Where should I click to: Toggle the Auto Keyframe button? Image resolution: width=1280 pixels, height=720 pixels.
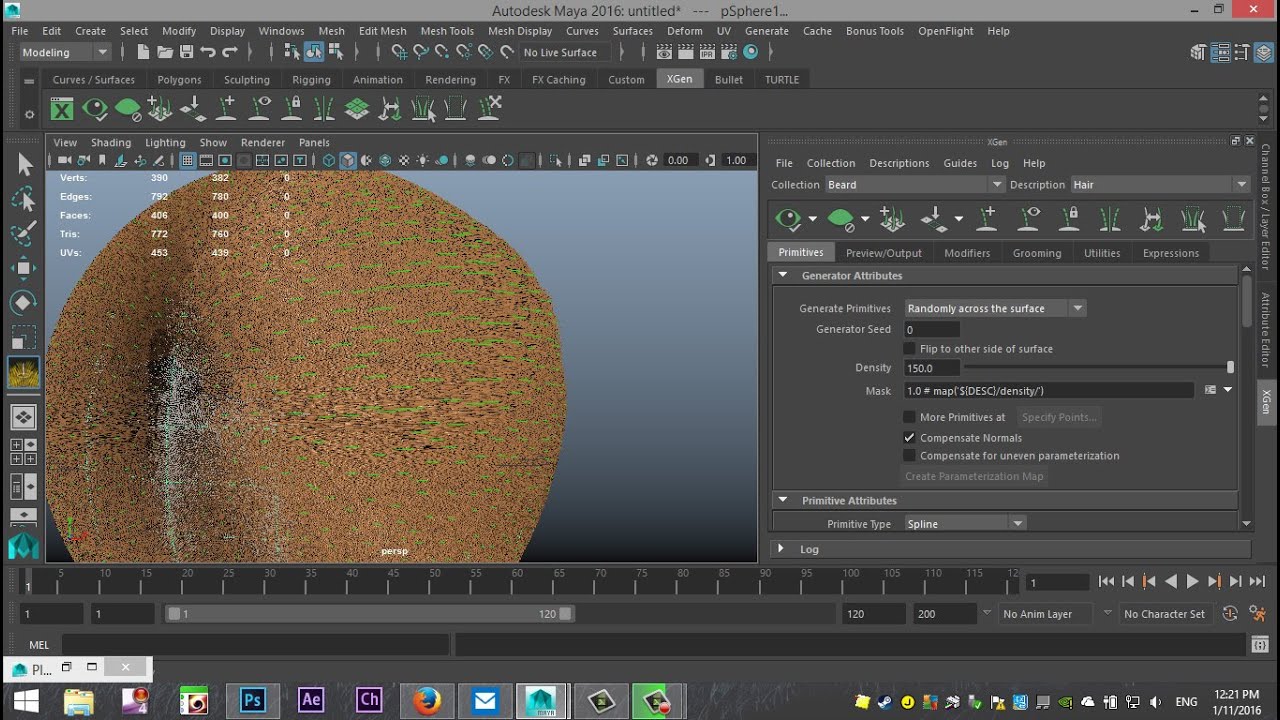pyautogui.click(x=1230, y=614)
